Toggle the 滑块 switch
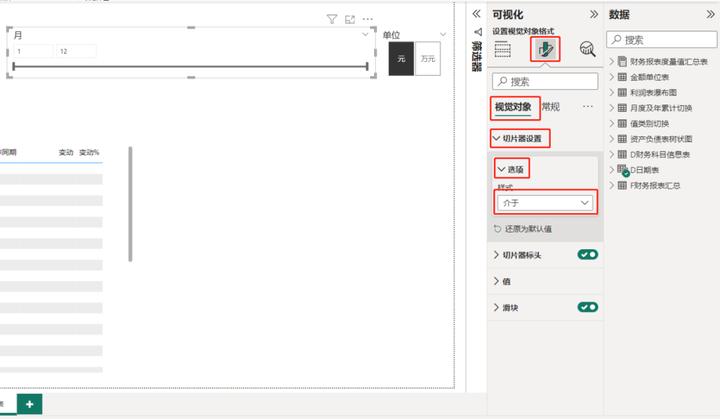This screenshot has width=720, height=419. [x=588, y=307]
